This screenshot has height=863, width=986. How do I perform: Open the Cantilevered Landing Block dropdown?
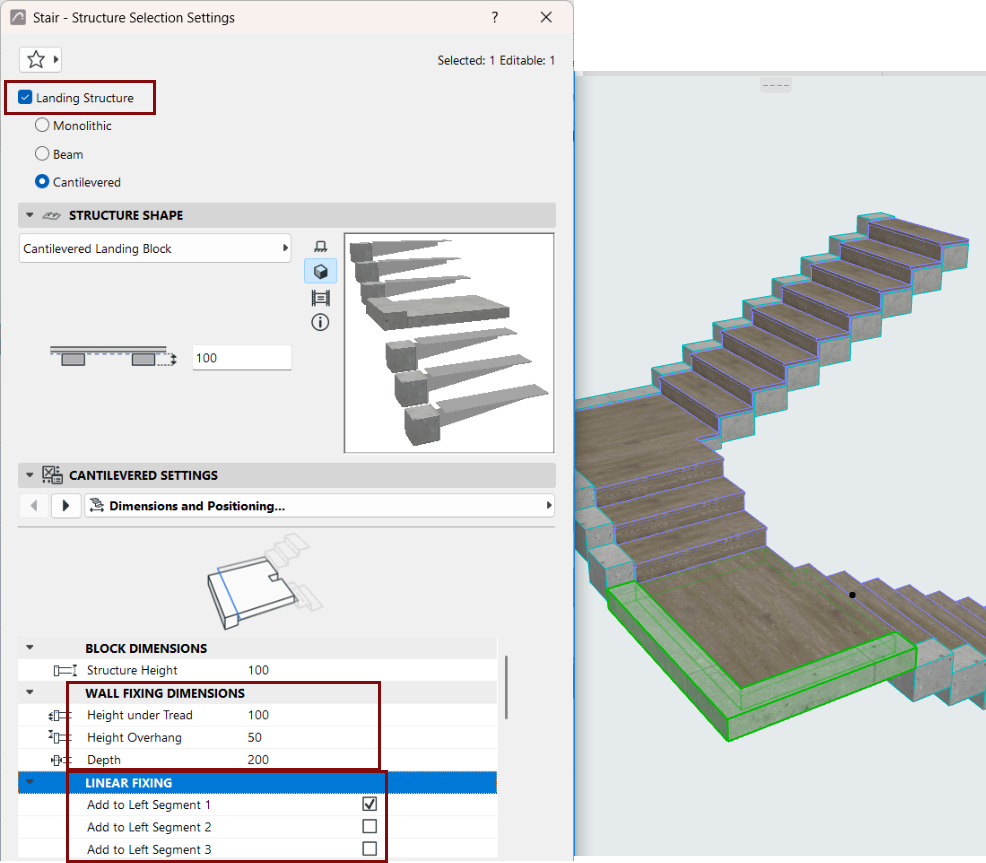pos(155,248)
